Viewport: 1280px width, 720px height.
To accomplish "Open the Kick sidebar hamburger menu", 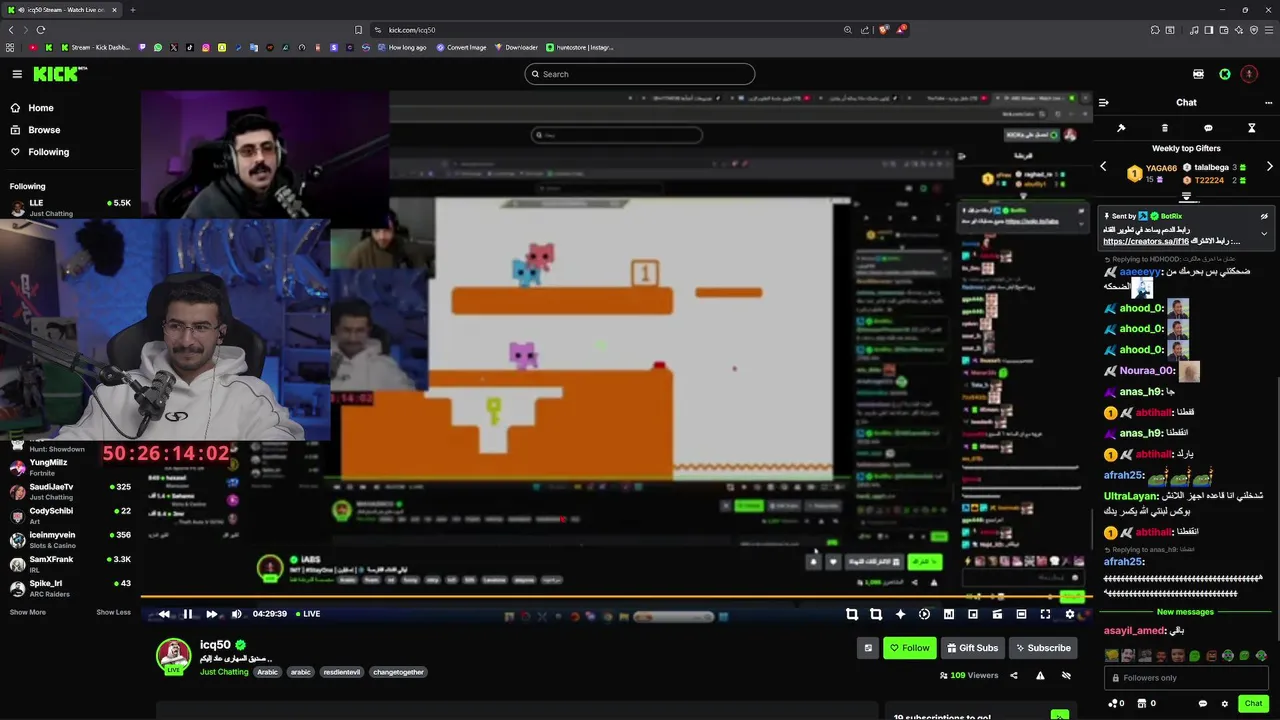I will 17,74.
